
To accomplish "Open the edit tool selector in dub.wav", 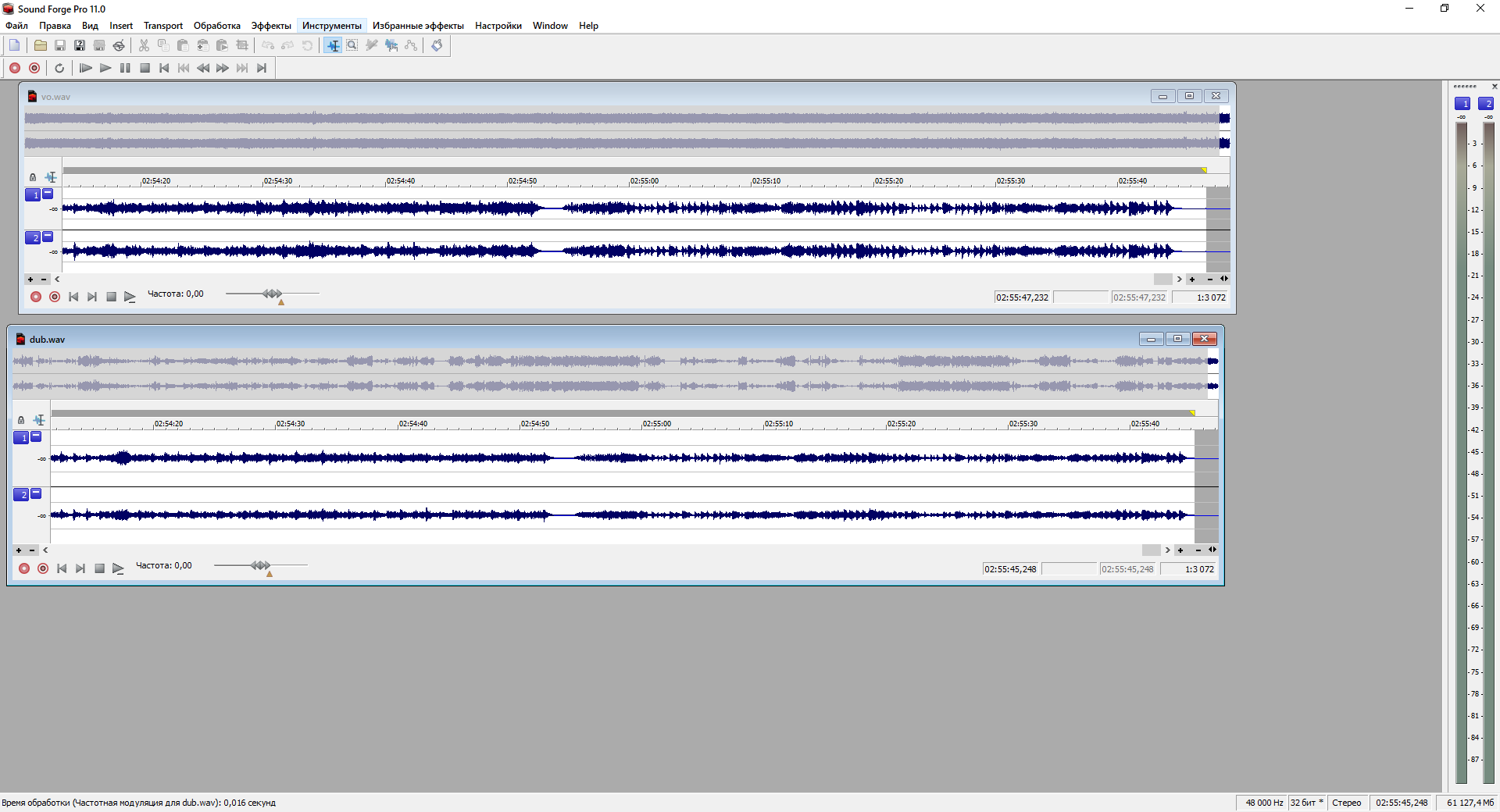I will coord(39,420).
